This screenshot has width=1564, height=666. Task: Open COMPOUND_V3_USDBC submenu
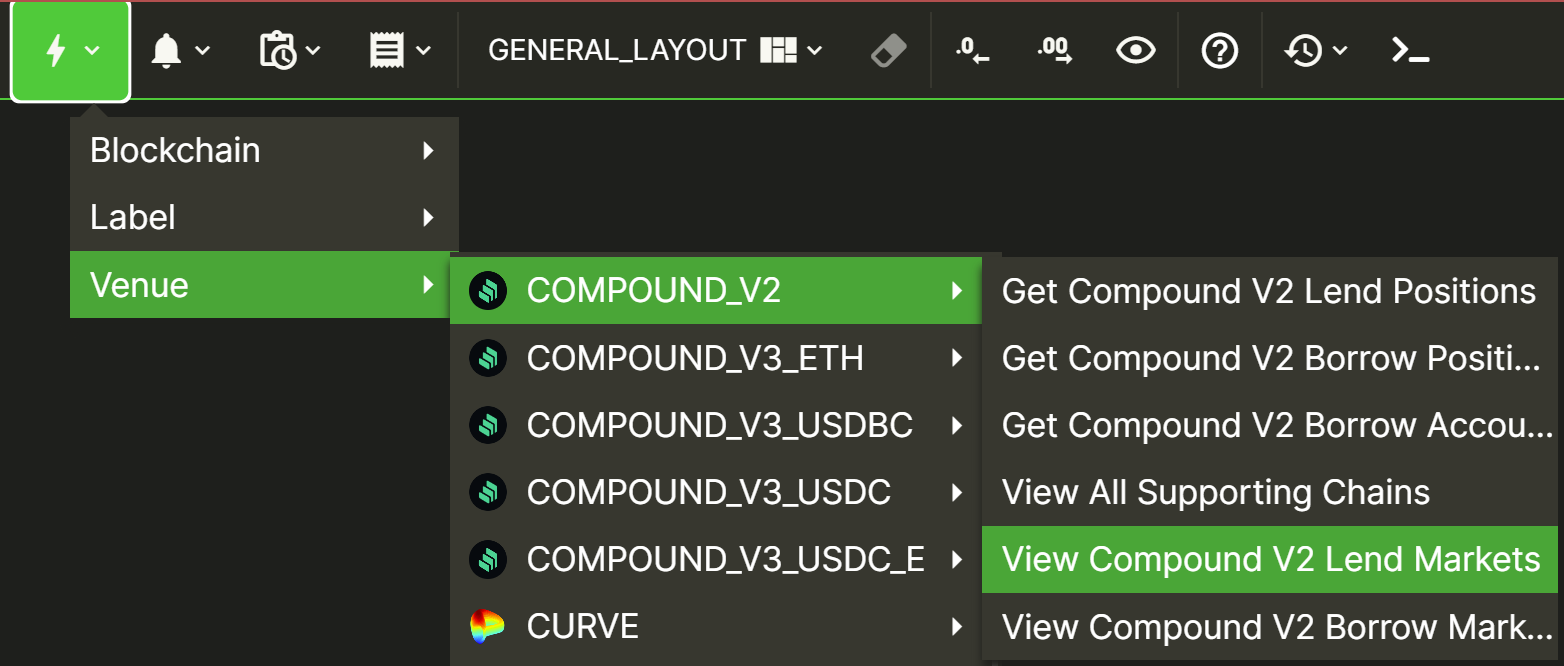click(716, 424)
